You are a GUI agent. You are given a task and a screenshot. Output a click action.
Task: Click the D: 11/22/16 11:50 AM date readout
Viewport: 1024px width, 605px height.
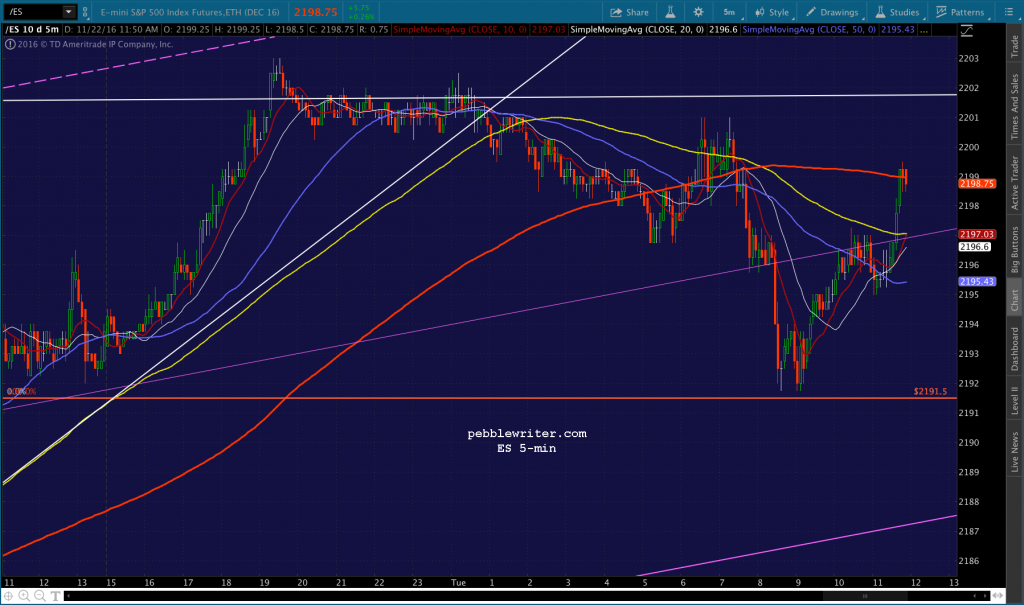click(x=111, y=29)
